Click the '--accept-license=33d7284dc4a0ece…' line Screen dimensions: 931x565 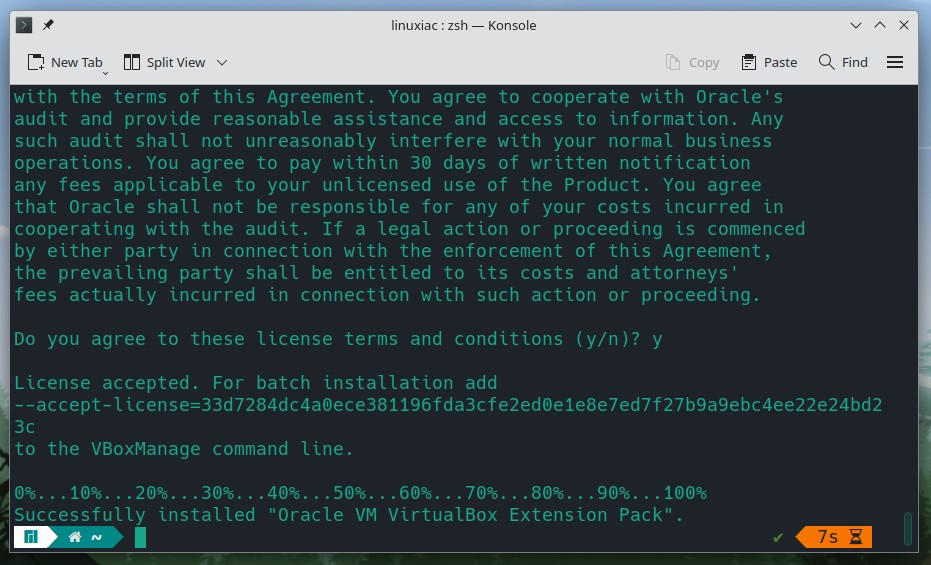[448, 405]
